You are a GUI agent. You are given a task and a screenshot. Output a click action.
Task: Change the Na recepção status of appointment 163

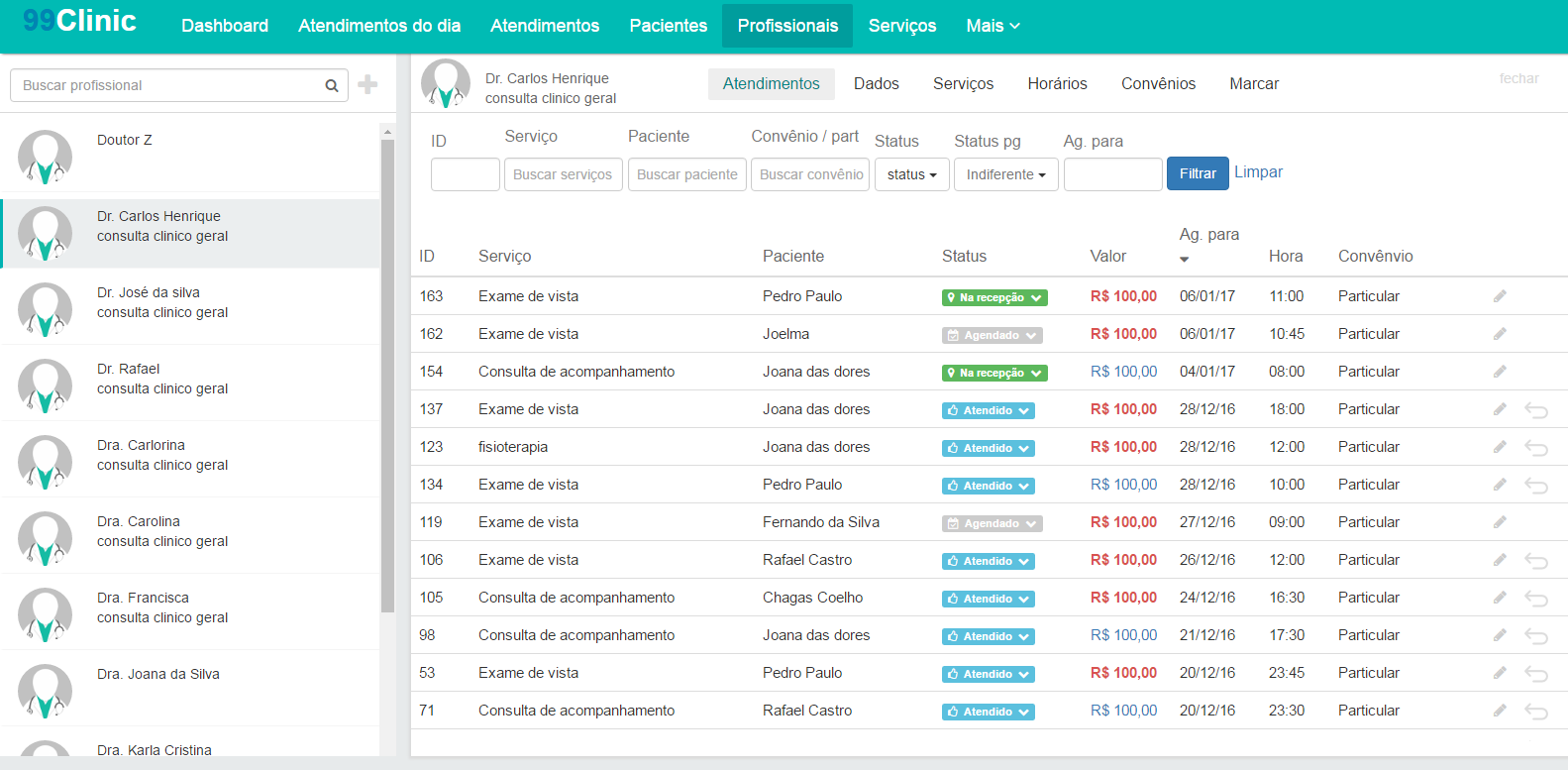click(993, 297)
